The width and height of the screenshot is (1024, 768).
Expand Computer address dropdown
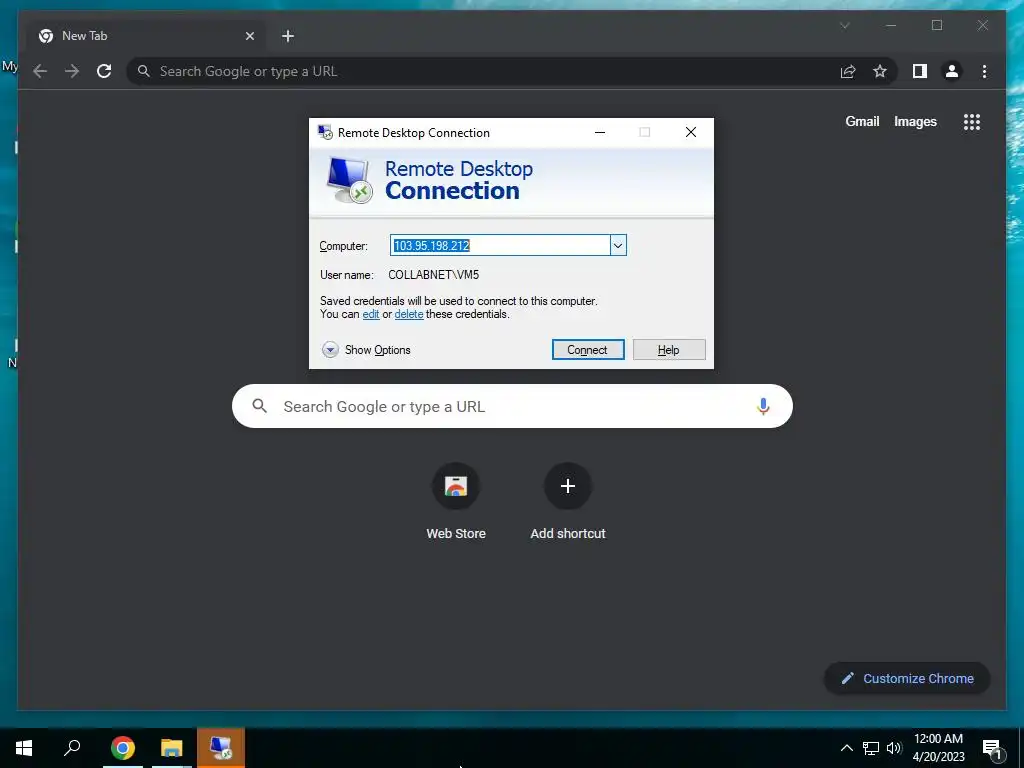(x=618, y=246)
